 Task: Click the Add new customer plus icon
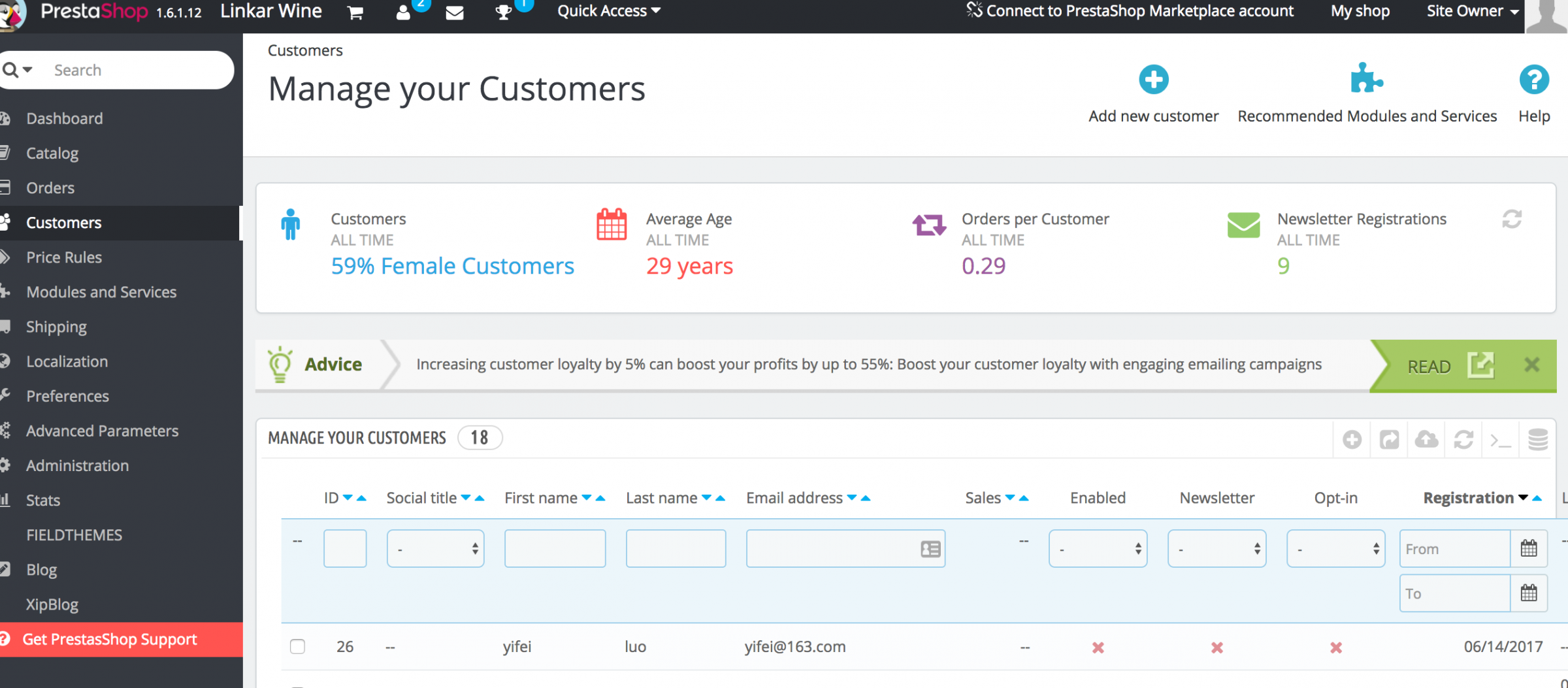coord(1153,80)
